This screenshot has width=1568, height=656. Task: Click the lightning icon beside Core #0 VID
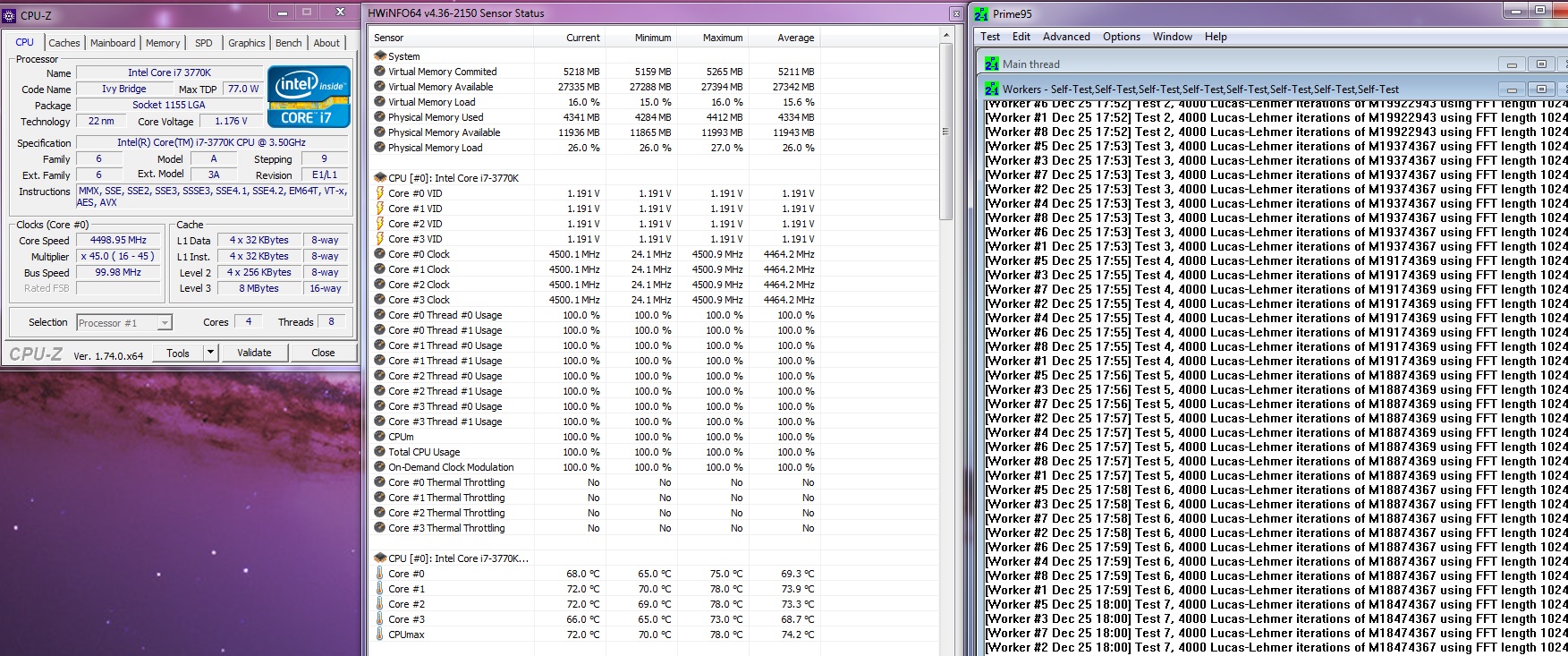[380, 192]
